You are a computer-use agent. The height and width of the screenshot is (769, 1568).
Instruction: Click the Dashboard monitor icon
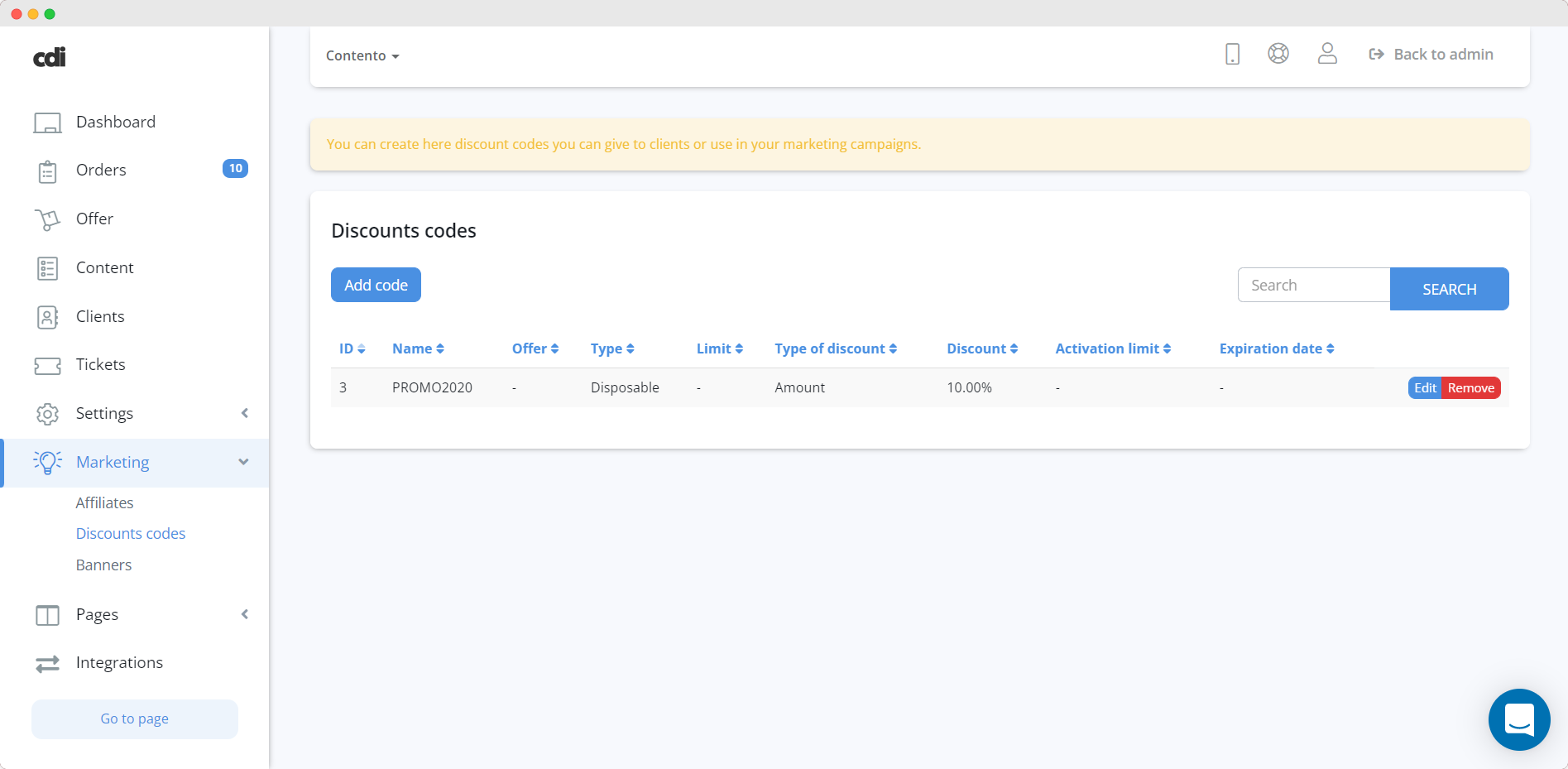pyautogui.click(x=47, y=123)
